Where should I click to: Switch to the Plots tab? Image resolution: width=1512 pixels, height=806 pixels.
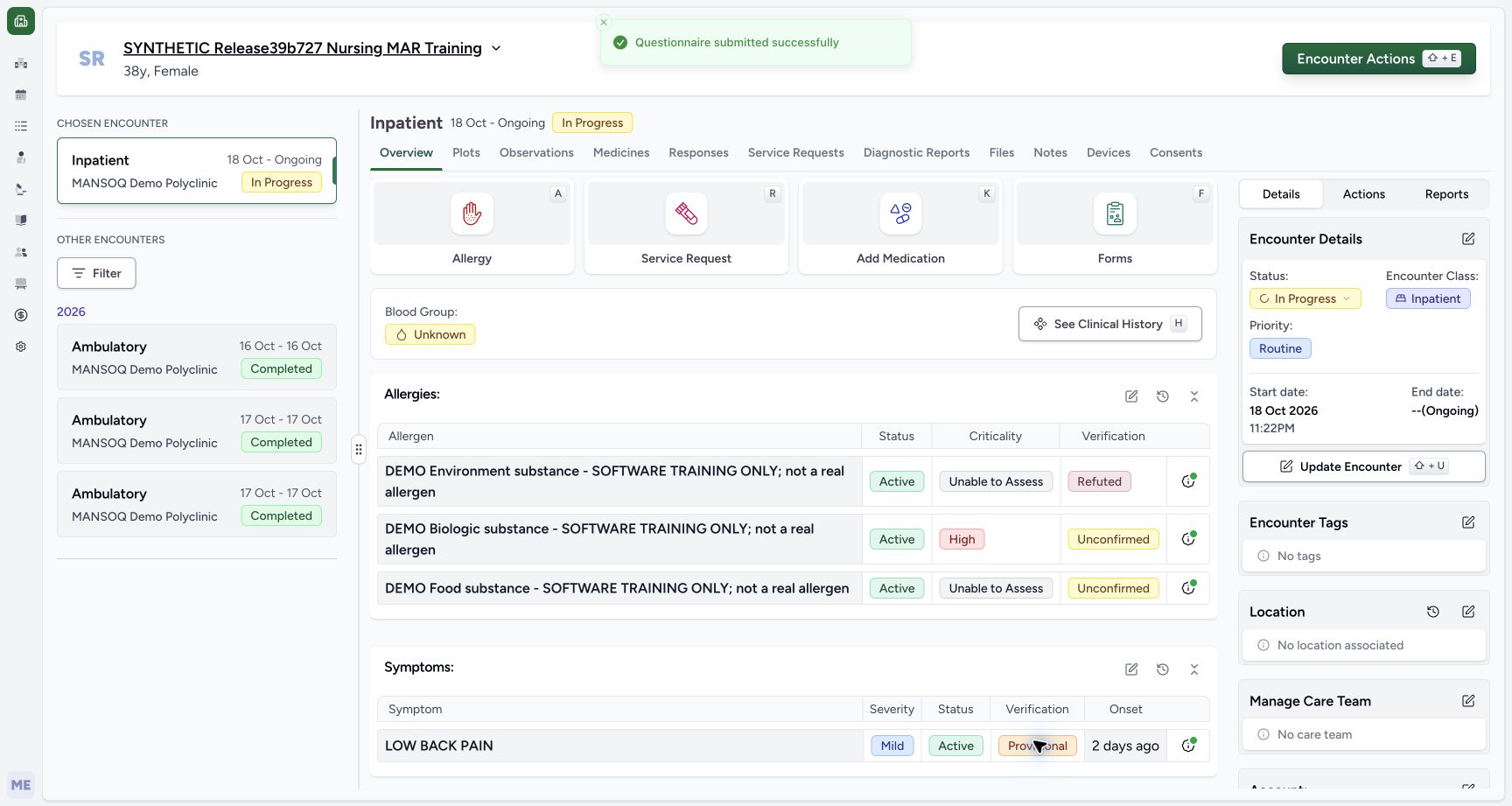tap(466, 152)
